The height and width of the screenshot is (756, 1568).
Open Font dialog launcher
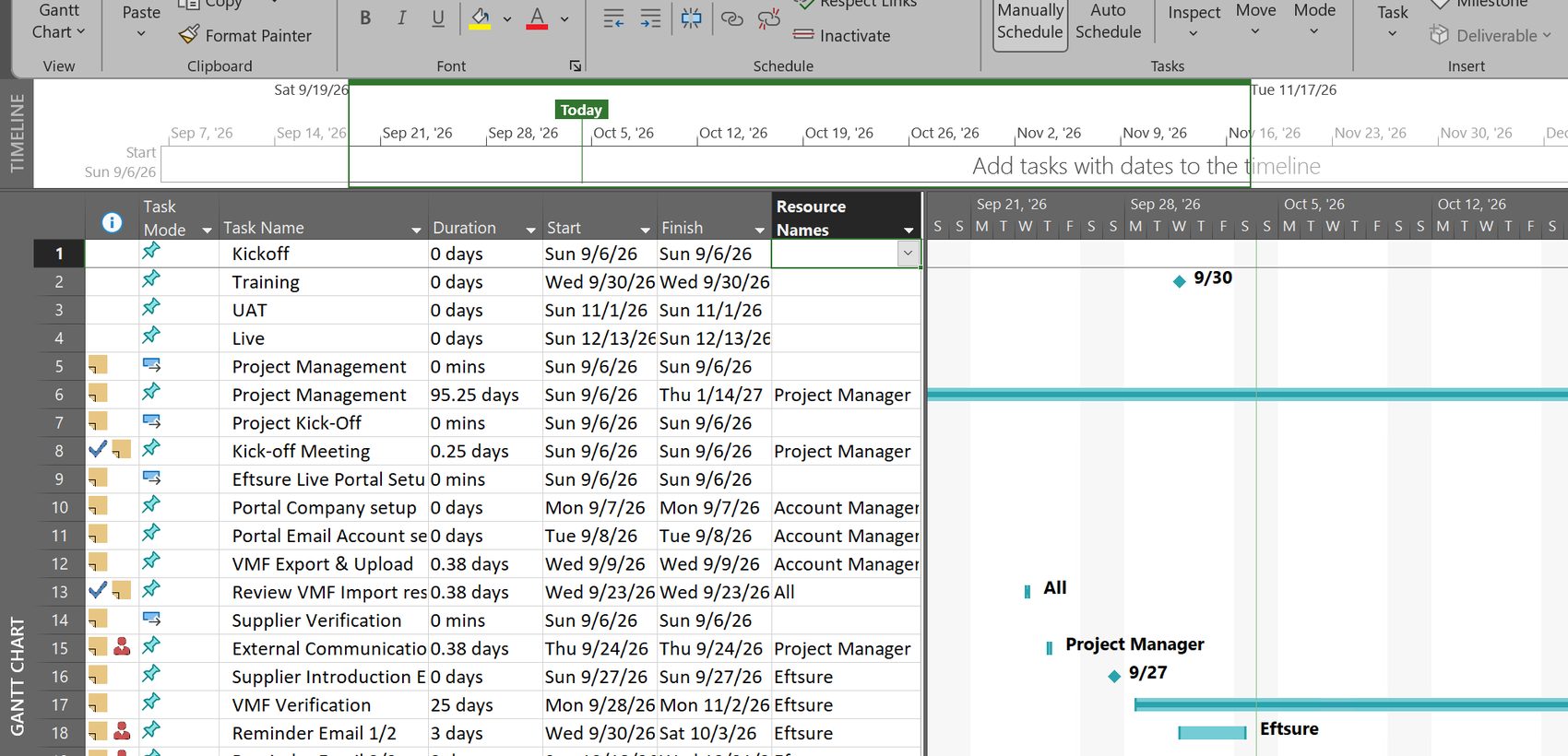click(575, 66)
